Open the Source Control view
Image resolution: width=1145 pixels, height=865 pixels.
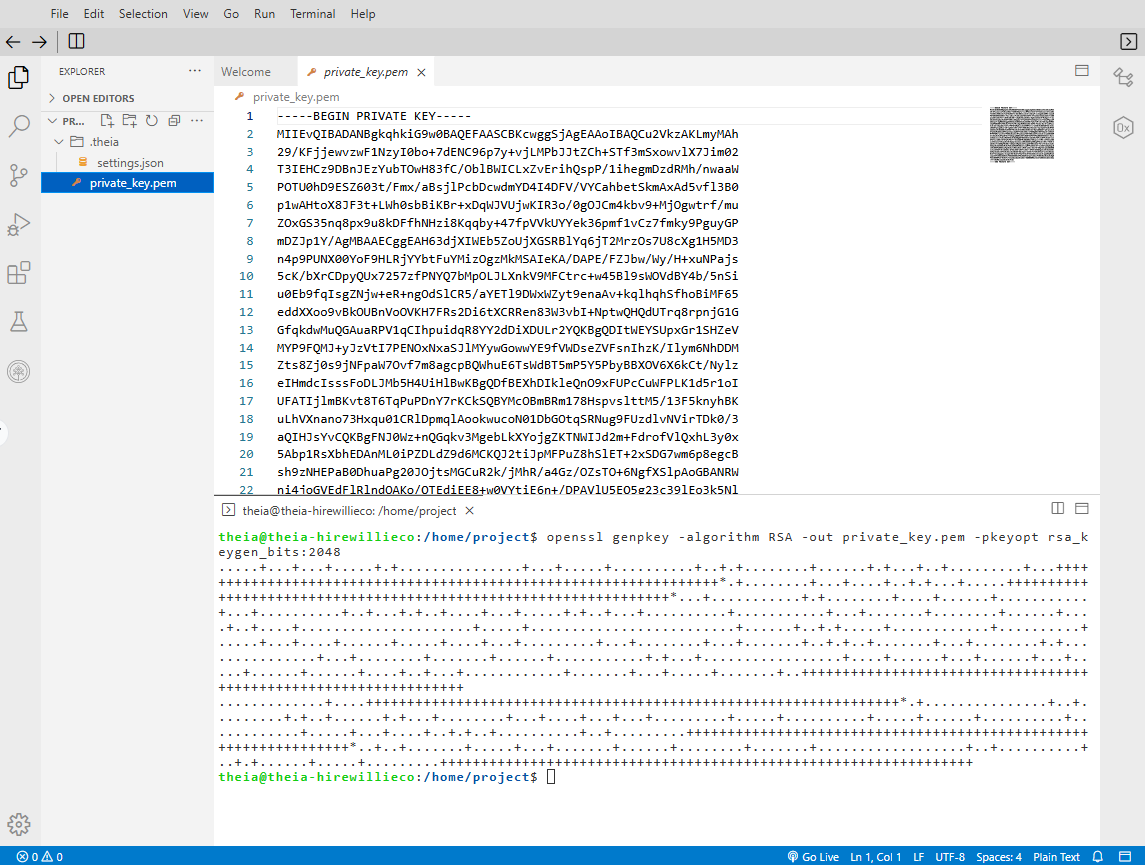18,175
